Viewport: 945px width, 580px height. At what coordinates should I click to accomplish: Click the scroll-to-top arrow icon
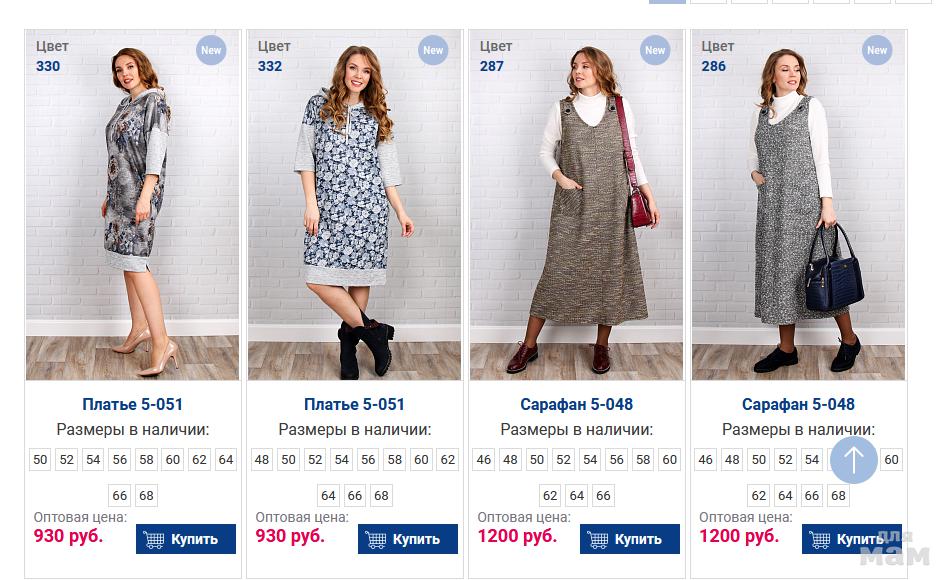[x=853, y=460]
